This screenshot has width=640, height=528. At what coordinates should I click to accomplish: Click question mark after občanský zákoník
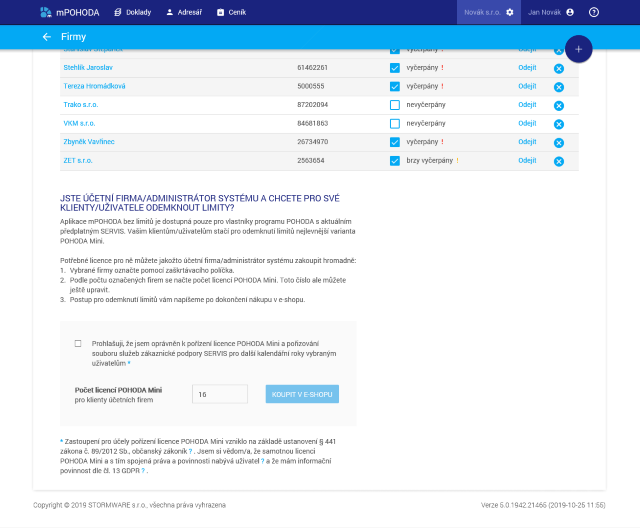191,451
